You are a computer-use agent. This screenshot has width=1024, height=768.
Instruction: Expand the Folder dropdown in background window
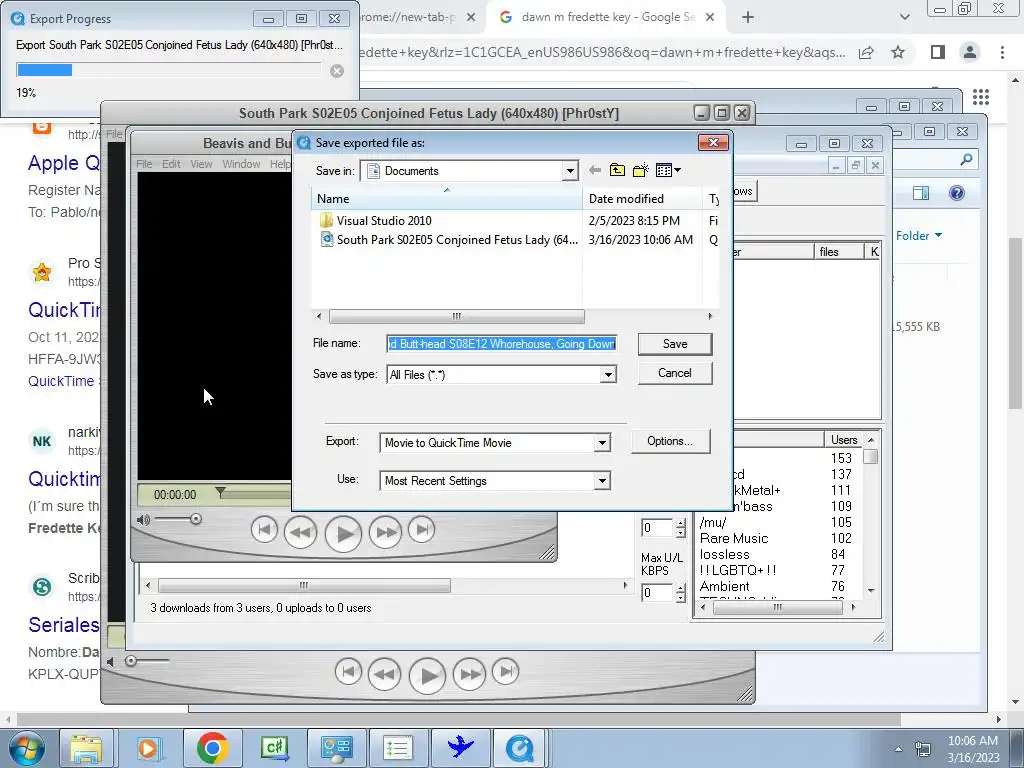(919, 236)
